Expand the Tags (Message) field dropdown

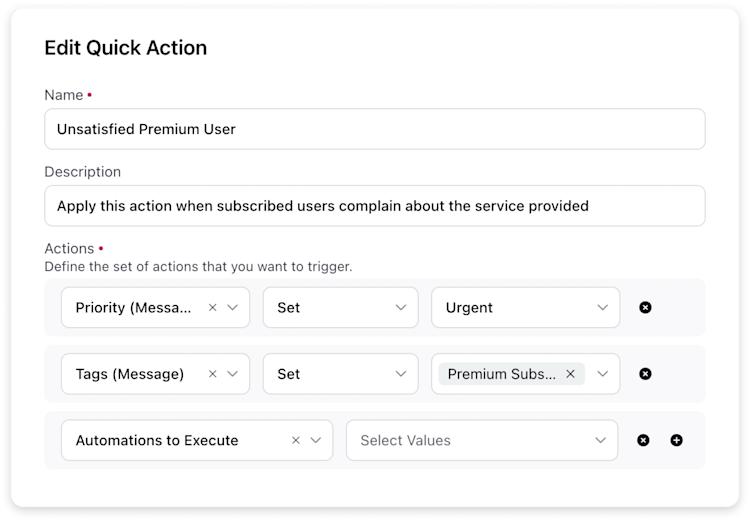pos(233,374)
